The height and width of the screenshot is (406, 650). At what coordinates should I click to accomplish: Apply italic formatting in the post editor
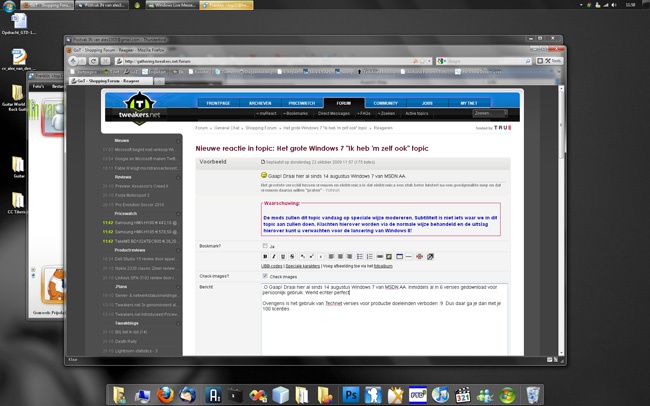(274, 257)
